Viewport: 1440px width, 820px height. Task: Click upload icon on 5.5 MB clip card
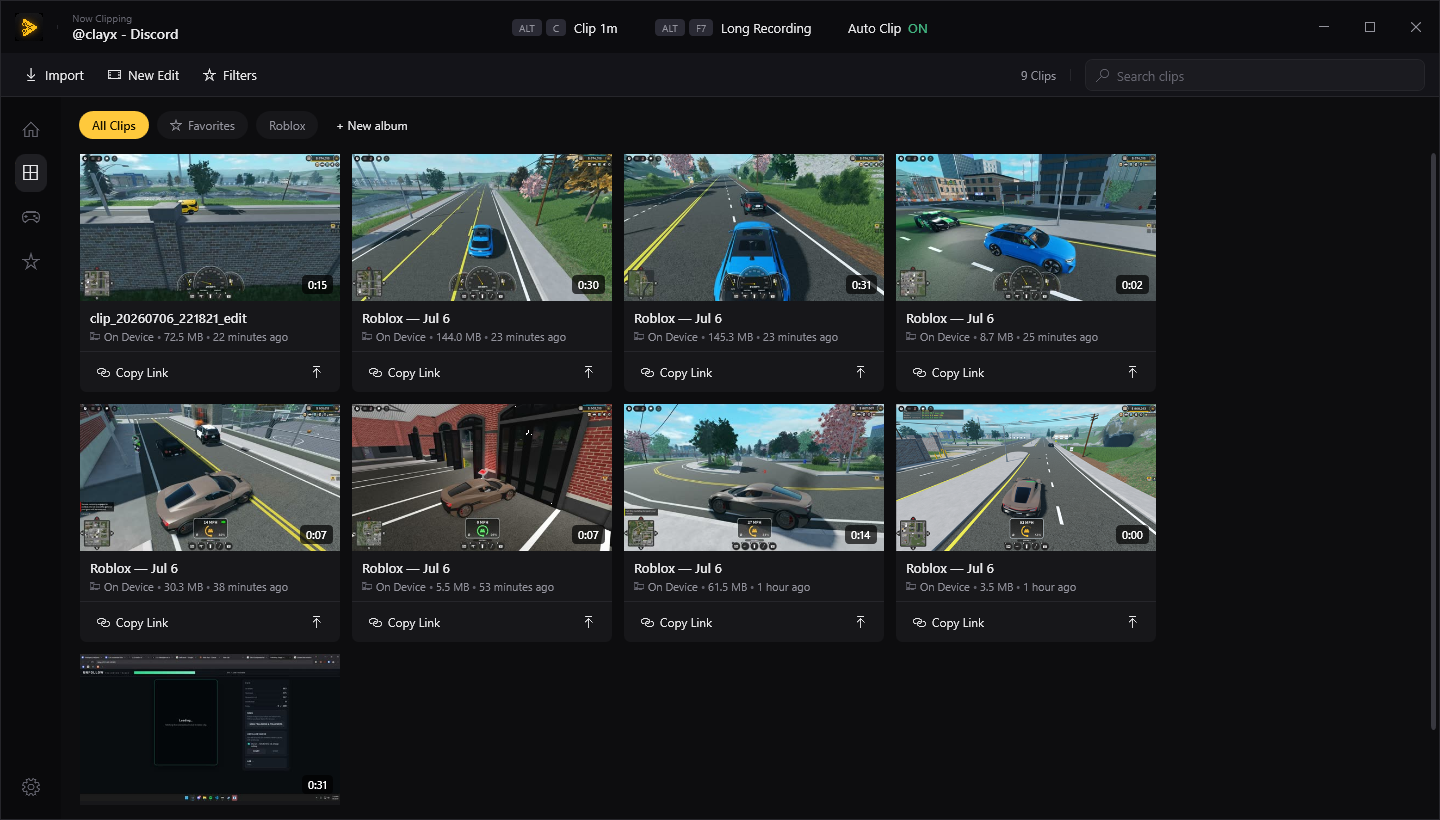click(588, 622)
